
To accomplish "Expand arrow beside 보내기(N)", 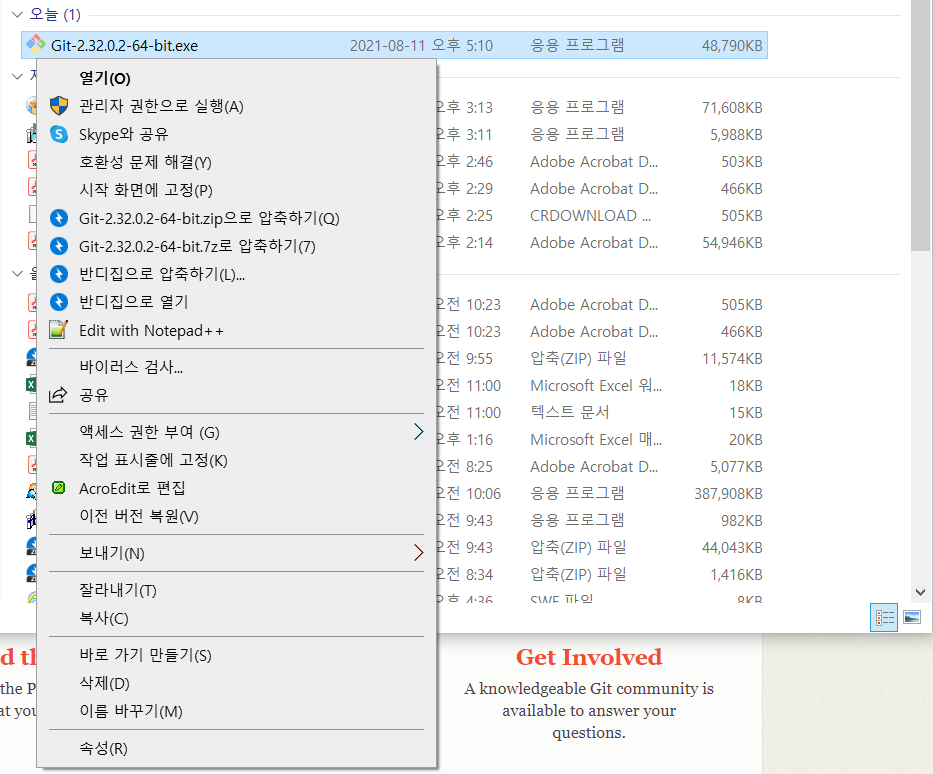I will pos(418,553).
